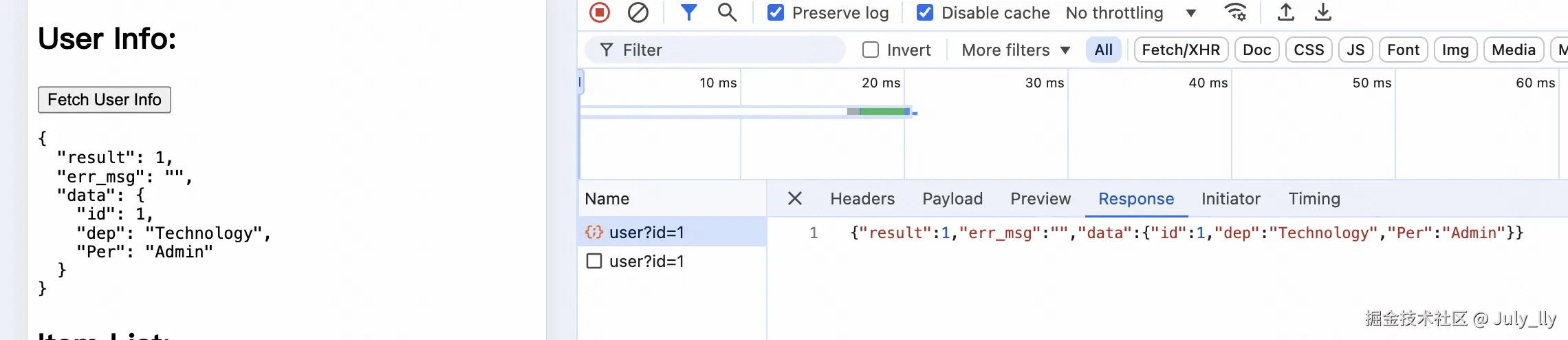Toggle the filter funnel icon
This screenshot has width=1568, height=340.
688,12
